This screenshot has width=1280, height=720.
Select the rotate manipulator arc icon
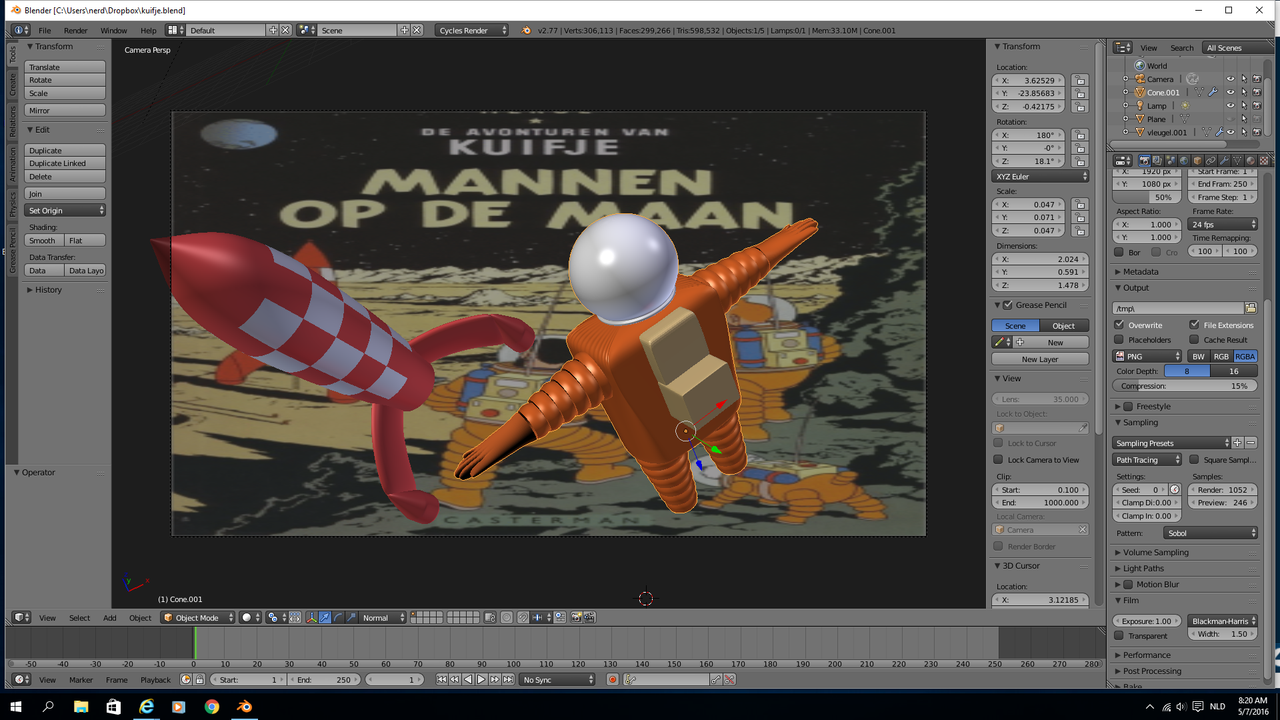pyautogui.click(x=338, y=618)
